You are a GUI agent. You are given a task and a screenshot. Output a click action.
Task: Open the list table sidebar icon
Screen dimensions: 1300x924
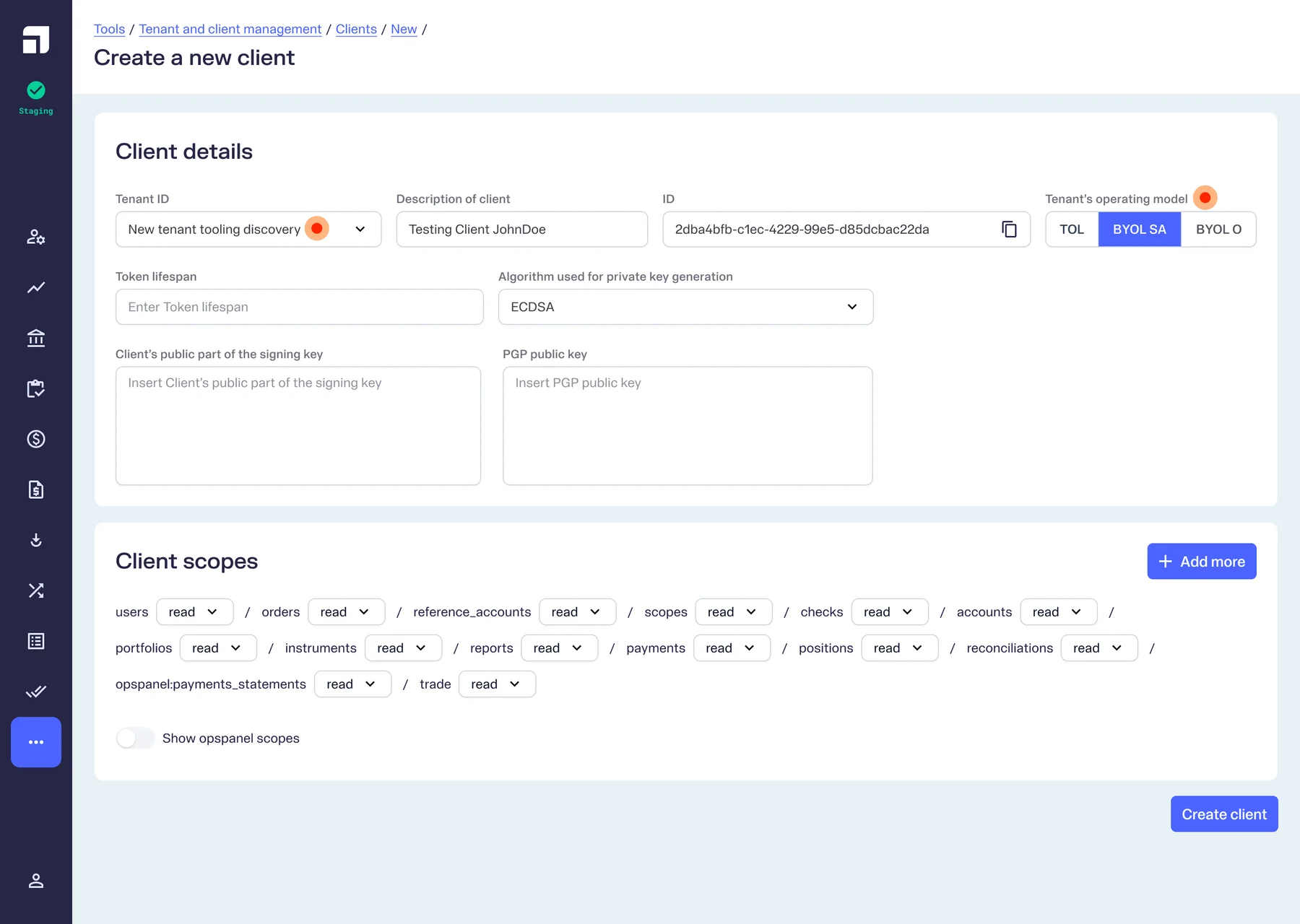(36, 641)
